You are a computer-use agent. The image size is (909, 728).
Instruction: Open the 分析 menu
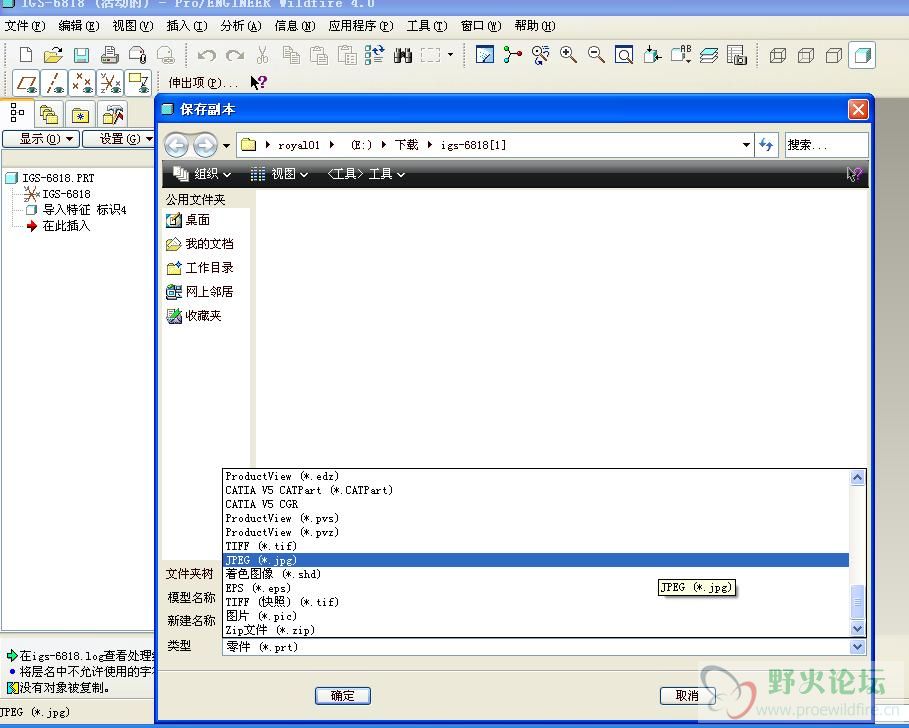[241, 26]
